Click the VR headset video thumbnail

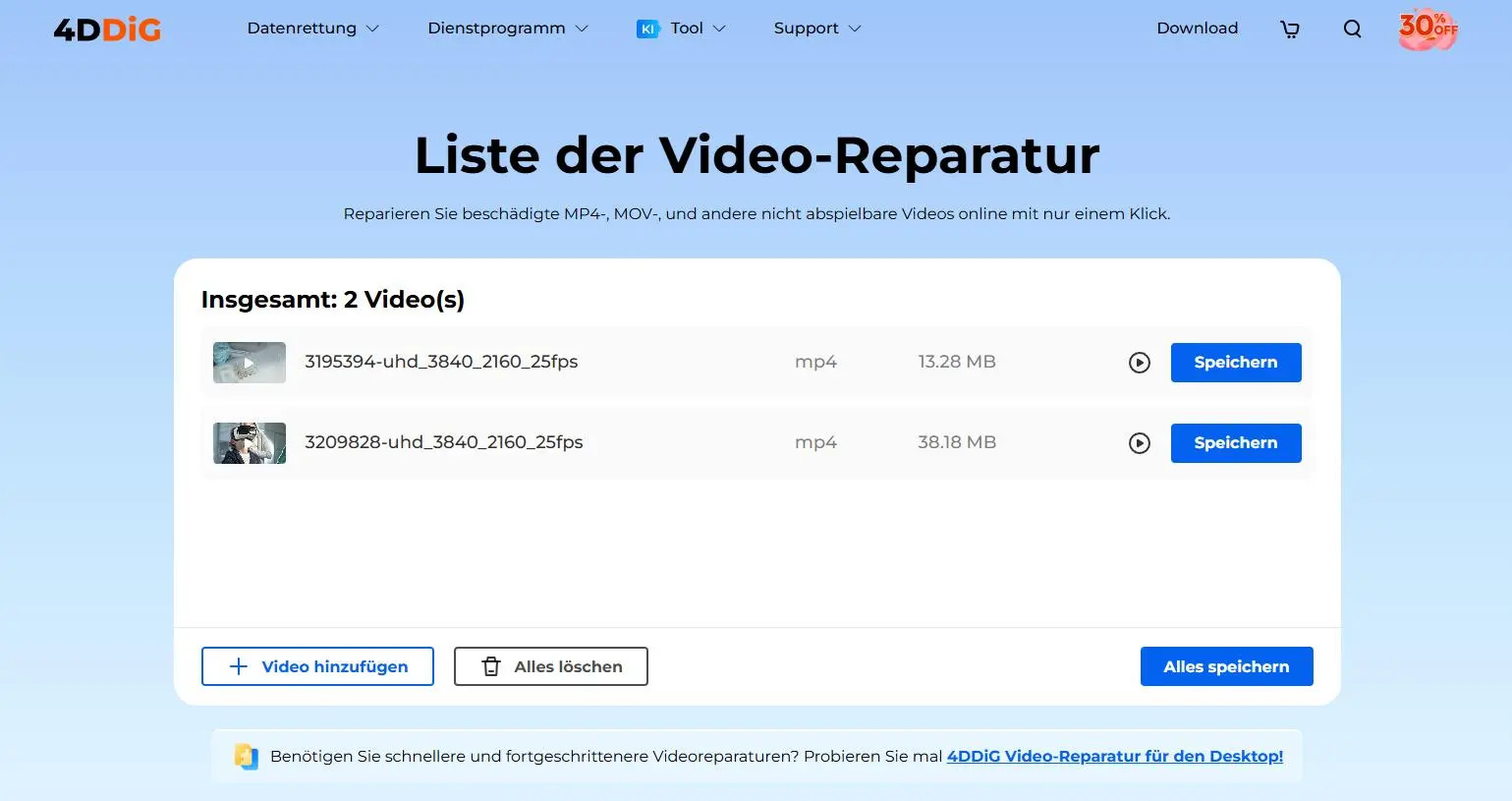[x=250, y=443]
